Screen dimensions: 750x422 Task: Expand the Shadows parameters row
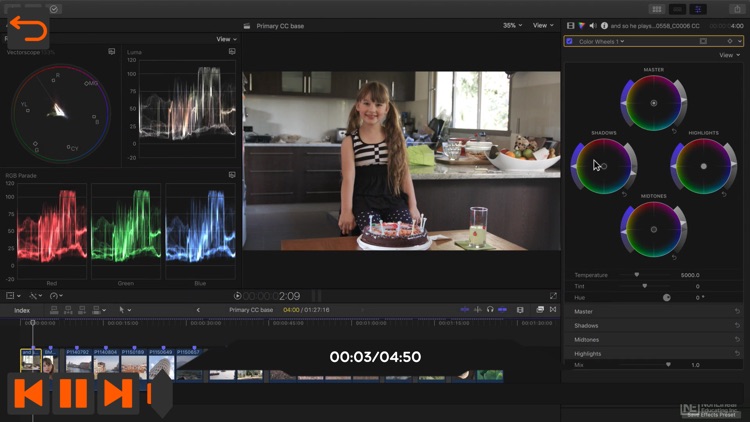click(653, 325)
